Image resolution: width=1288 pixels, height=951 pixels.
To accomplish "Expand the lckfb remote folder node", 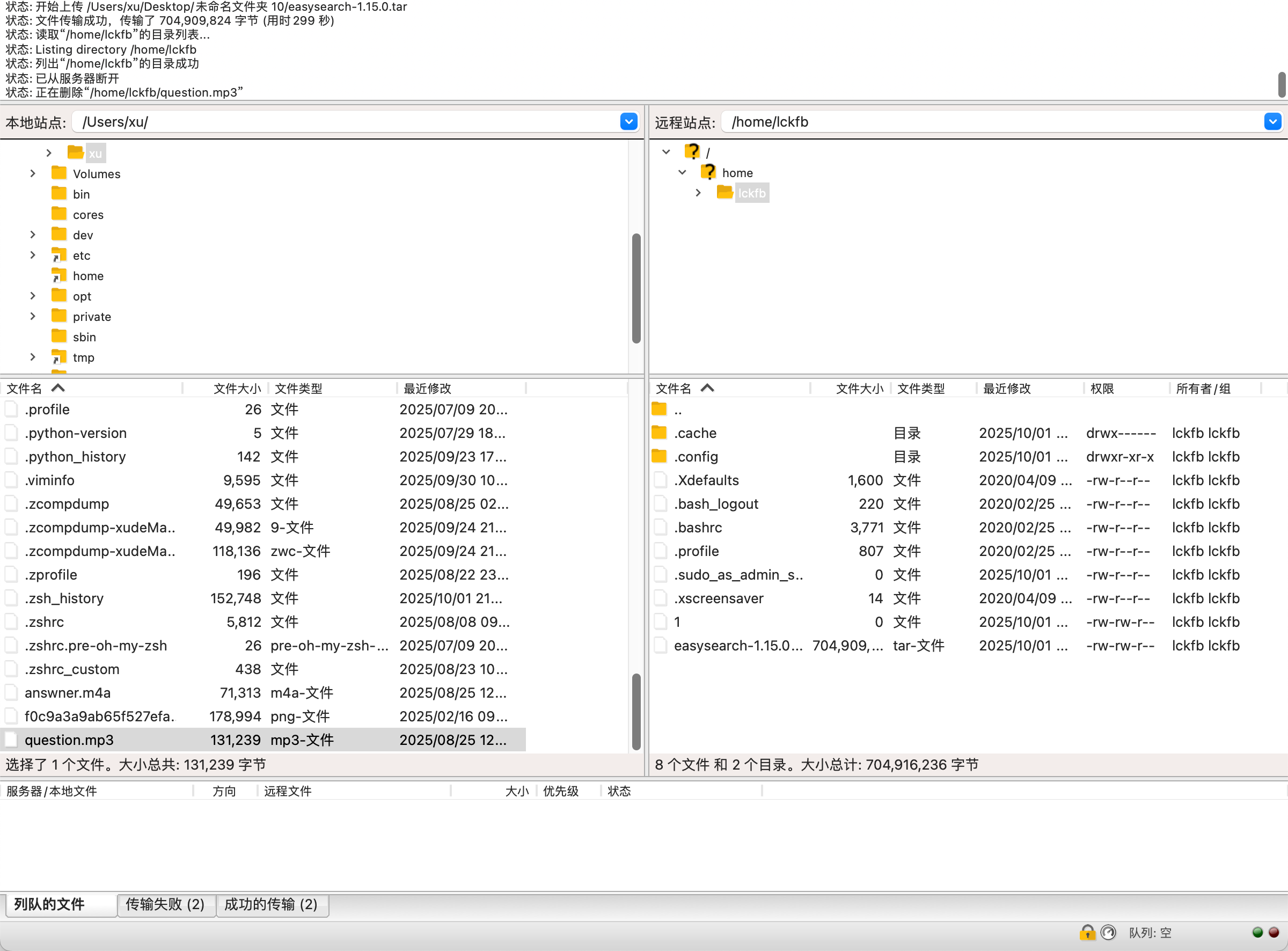I will 698,193.
